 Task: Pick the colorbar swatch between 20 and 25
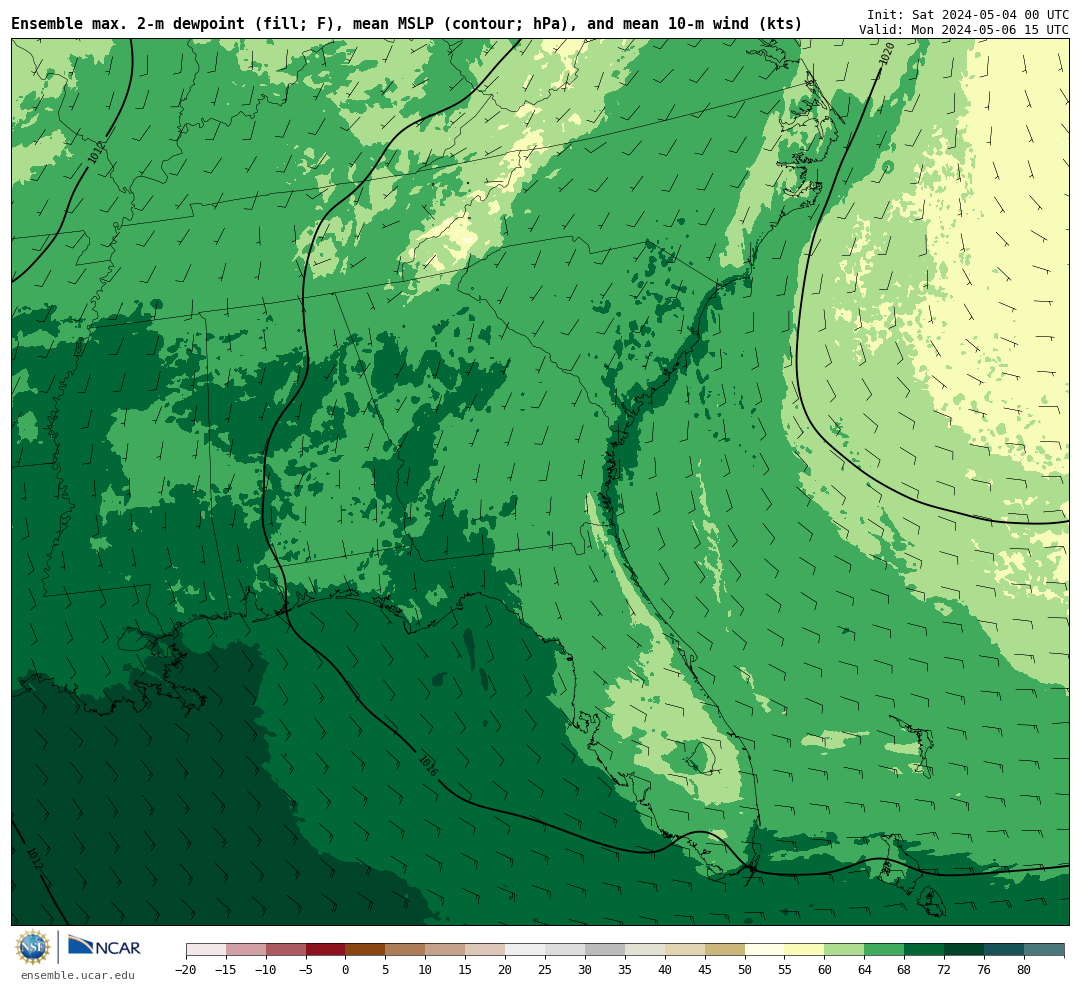[x=526, y=950]
